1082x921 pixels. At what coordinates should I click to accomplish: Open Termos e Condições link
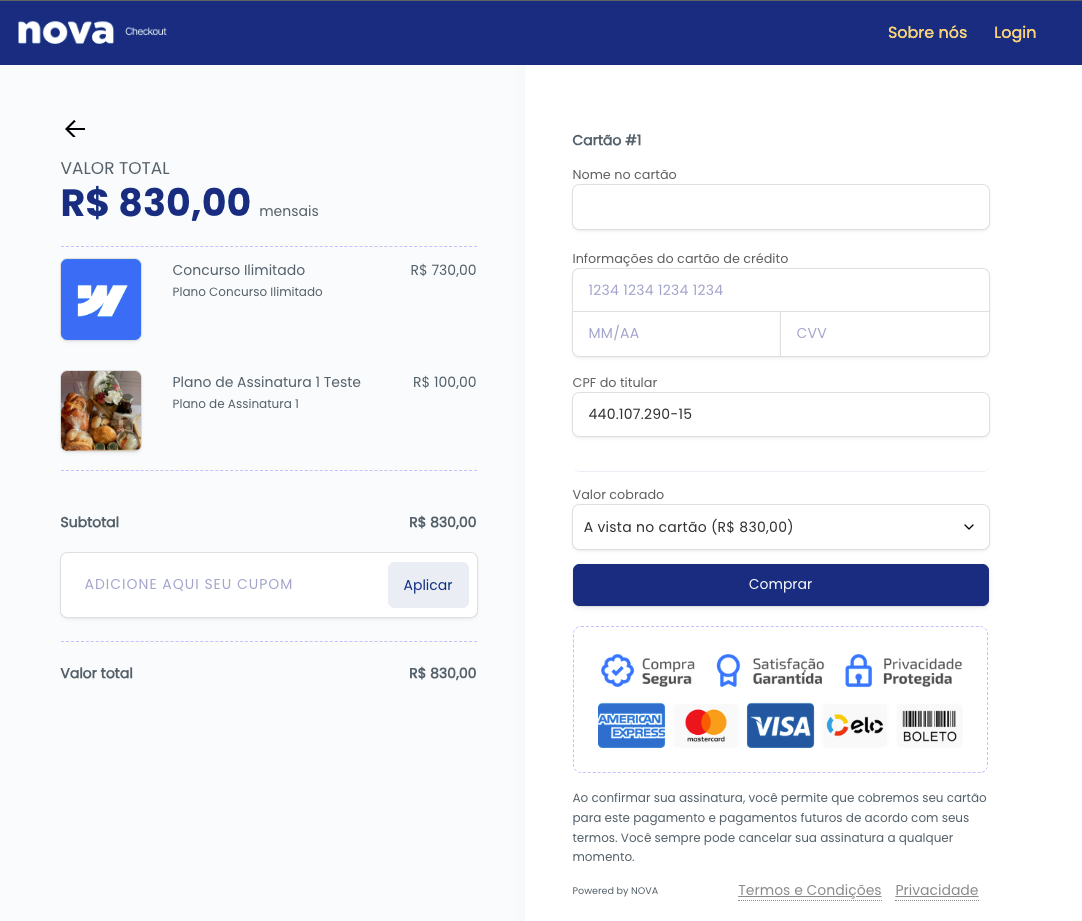[x=809, y=890]
